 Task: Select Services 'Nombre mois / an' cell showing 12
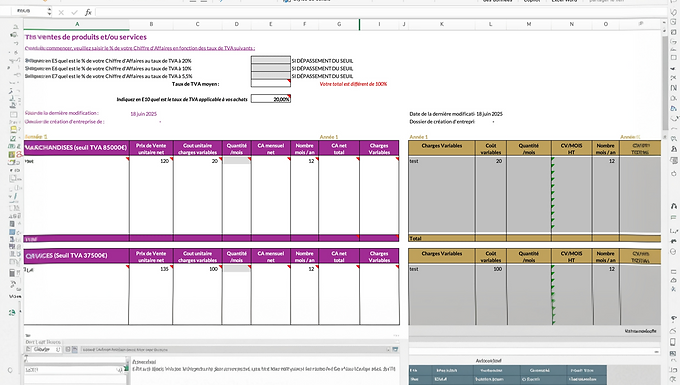point(304,269)
